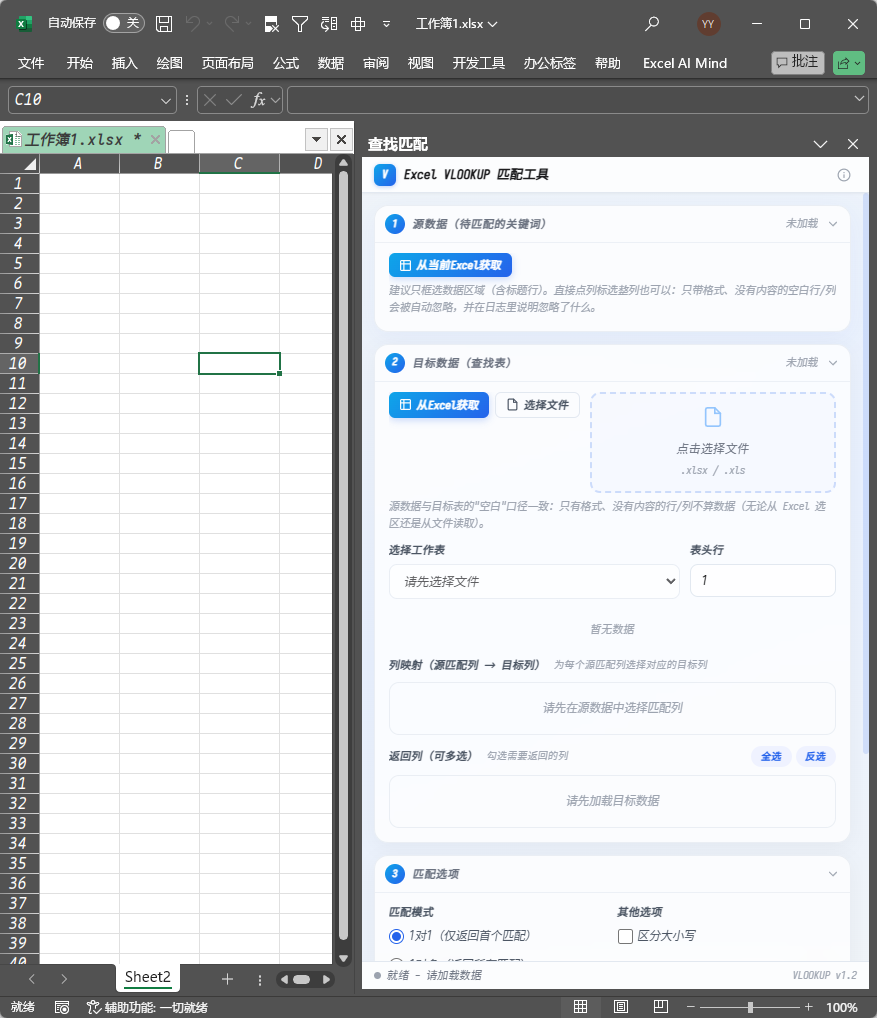Image resolution: width=877 pixels, height=1018 pixels.
Task: Enable the 区分大小写 checkbox
Action: point(625,936)
